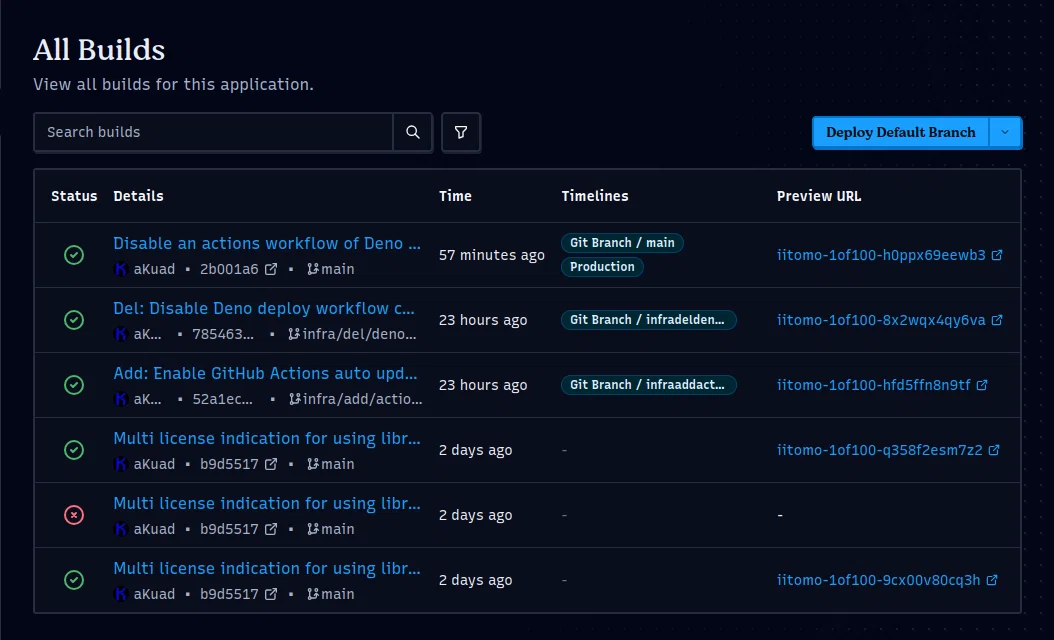Focus the Search builds input field
This screenshot has height=640, width=1054.
[213, 132]
